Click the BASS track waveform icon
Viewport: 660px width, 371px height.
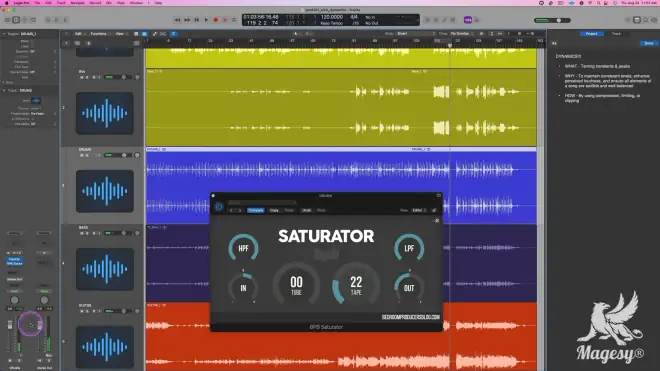tap(105, 269)
